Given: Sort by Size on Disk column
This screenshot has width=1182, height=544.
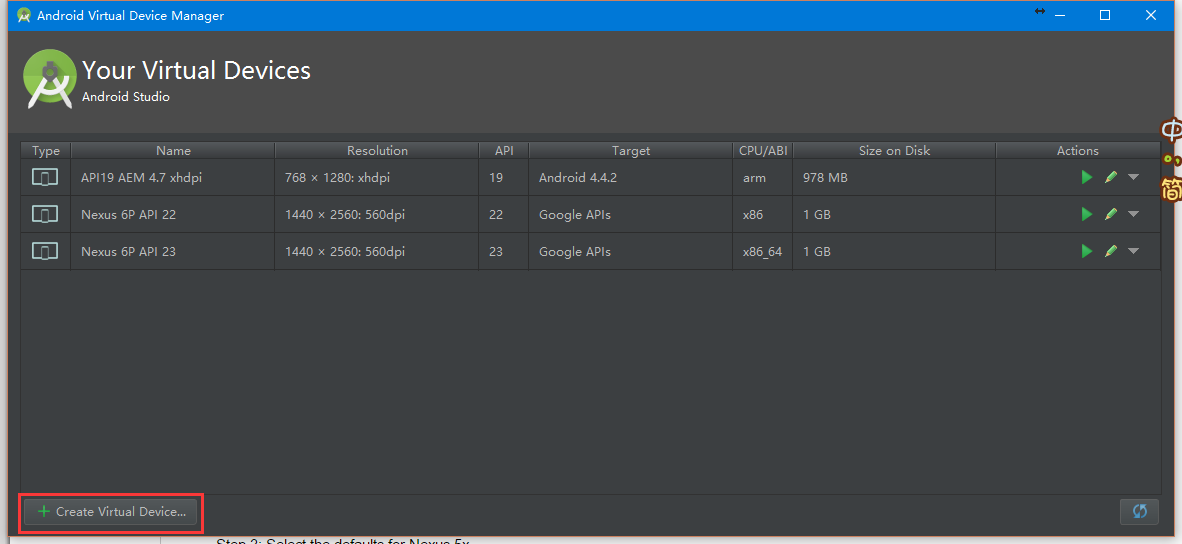Looking at the screenshot, I should pos(894,151).
